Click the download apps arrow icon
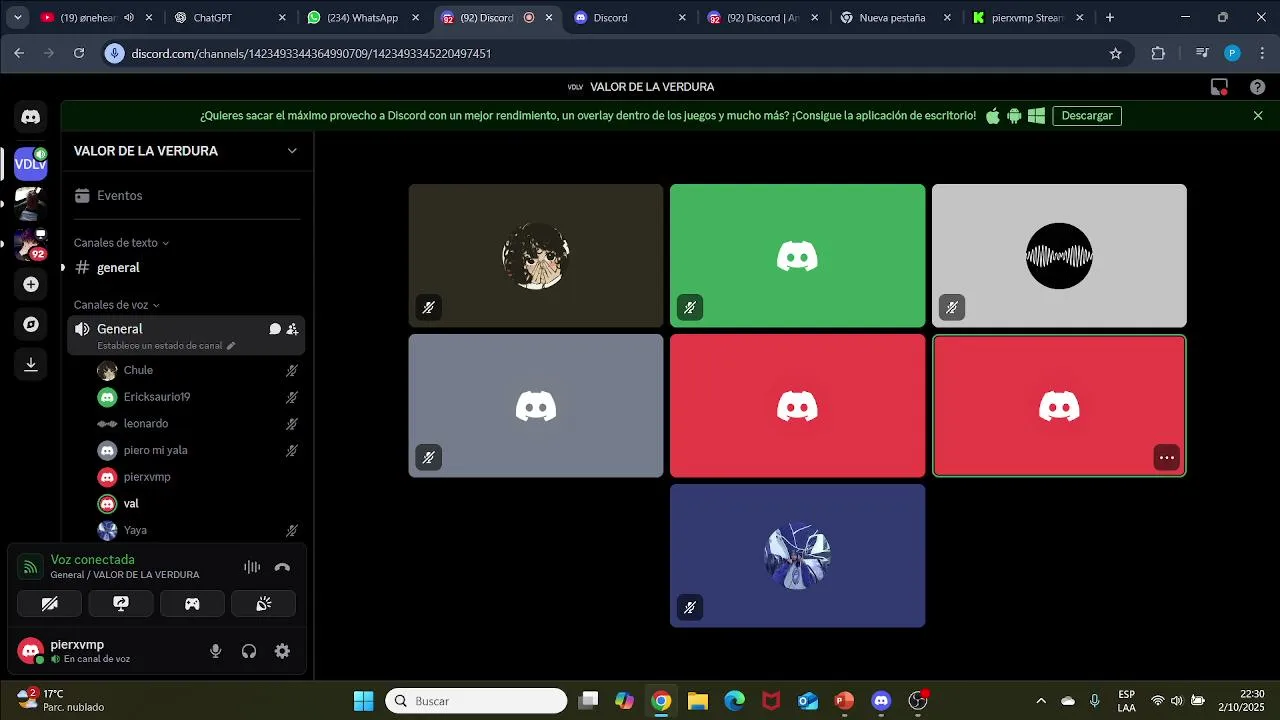This screenshot has height=720, width=1280. 31,365
